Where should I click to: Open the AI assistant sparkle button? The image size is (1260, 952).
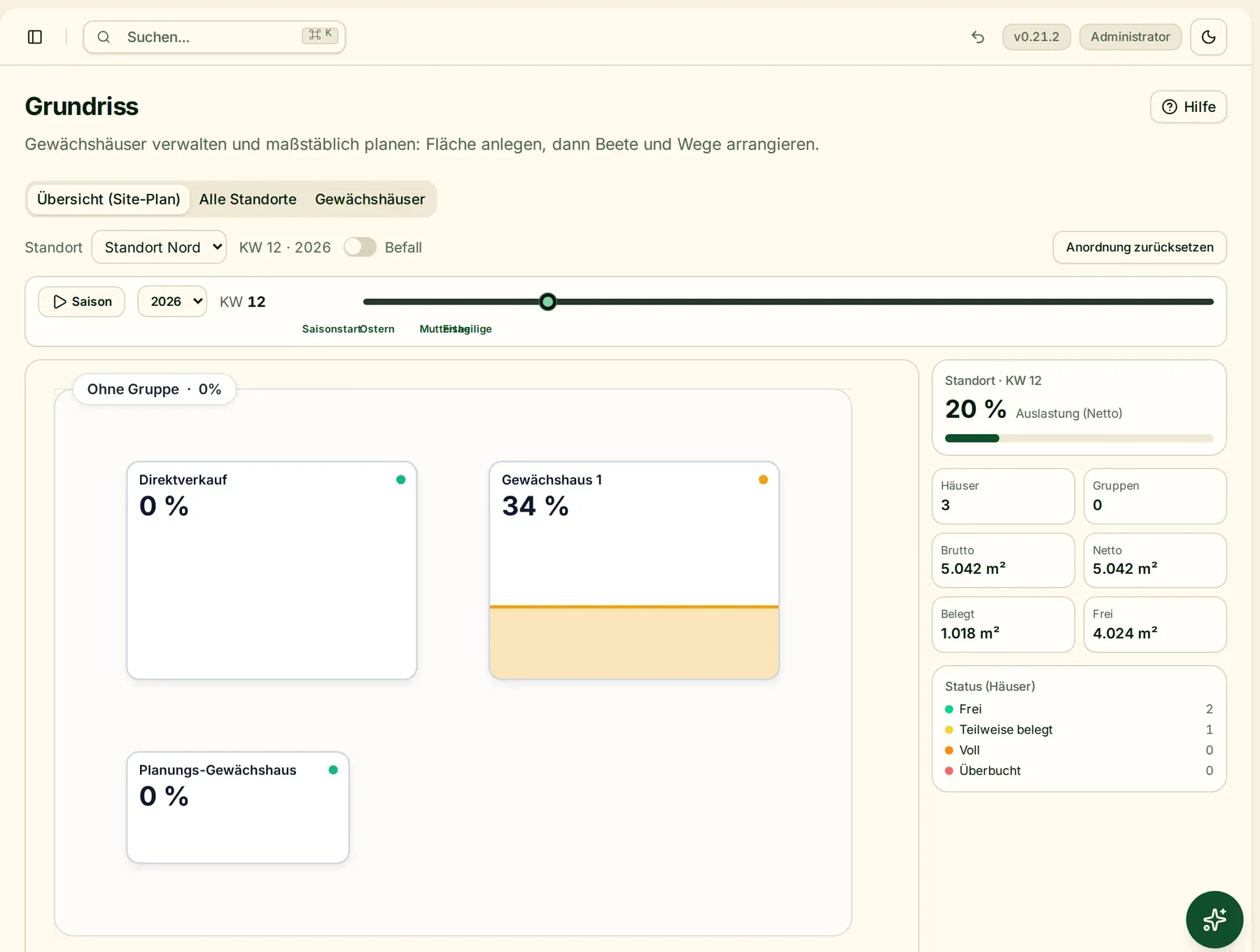(1214, 919)
